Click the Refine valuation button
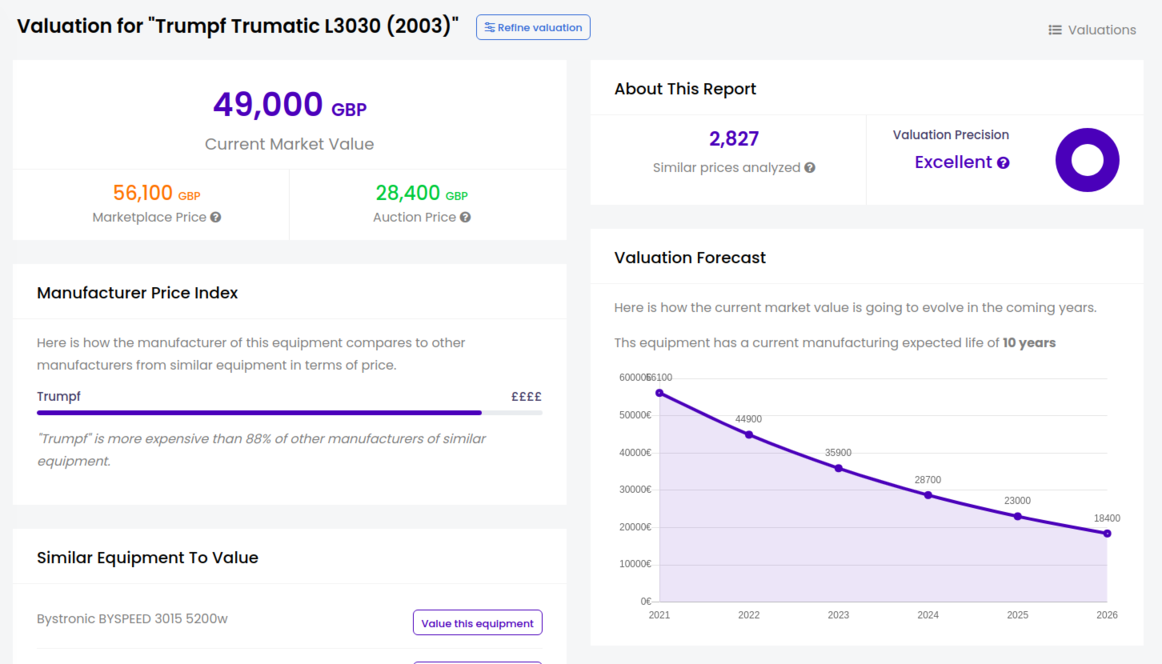1162x664 pixels. click(533, 28)
